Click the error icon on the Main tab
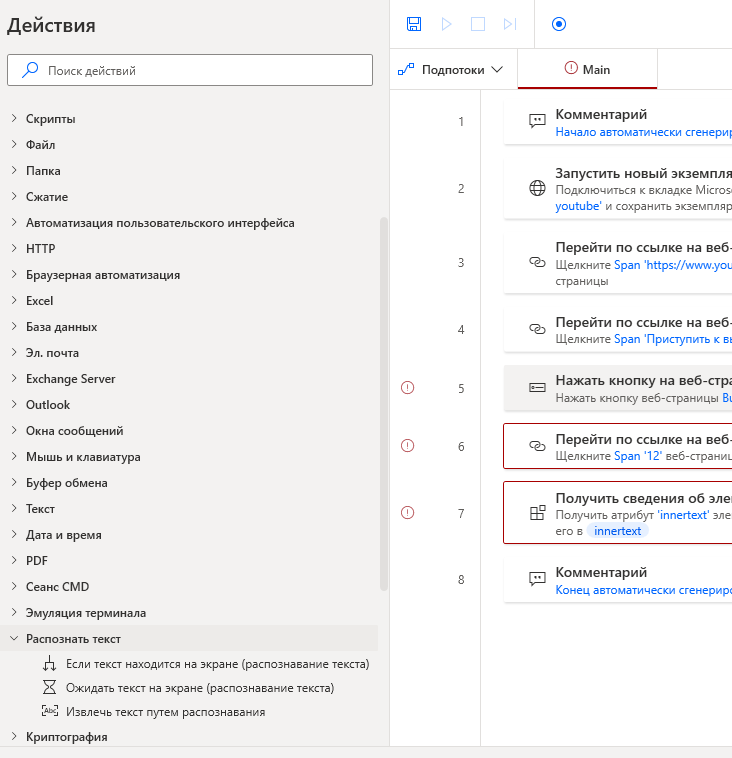The height and width of the screenshot is (758, 732). click(571, 69)
